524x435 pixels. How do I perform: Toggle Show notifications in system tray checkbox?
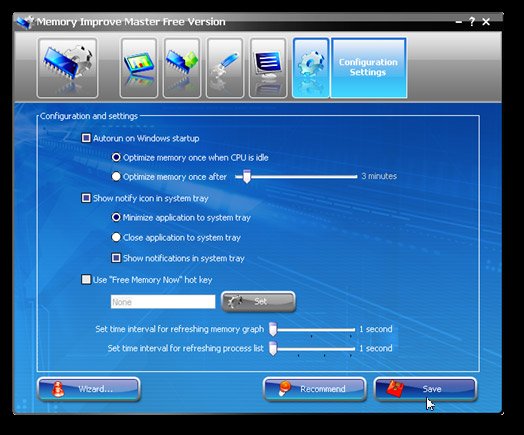tap(116, 258)
